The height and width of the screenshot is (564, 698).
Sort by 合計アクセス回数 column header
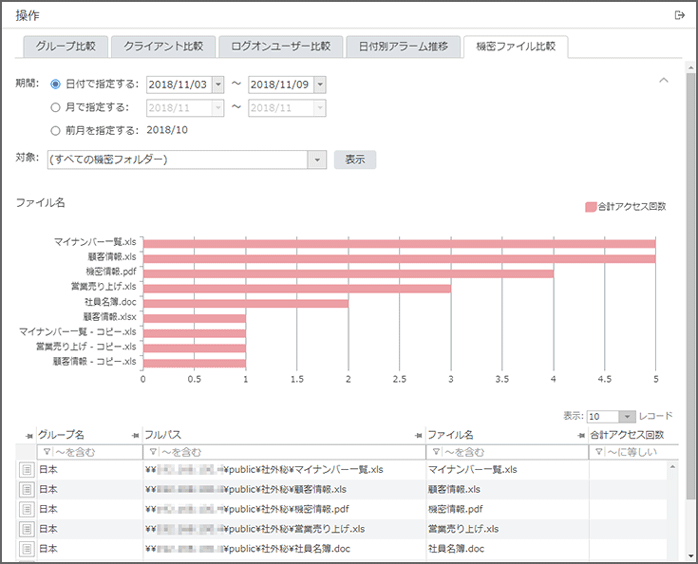pyautogui.click(x=627, y=435)
